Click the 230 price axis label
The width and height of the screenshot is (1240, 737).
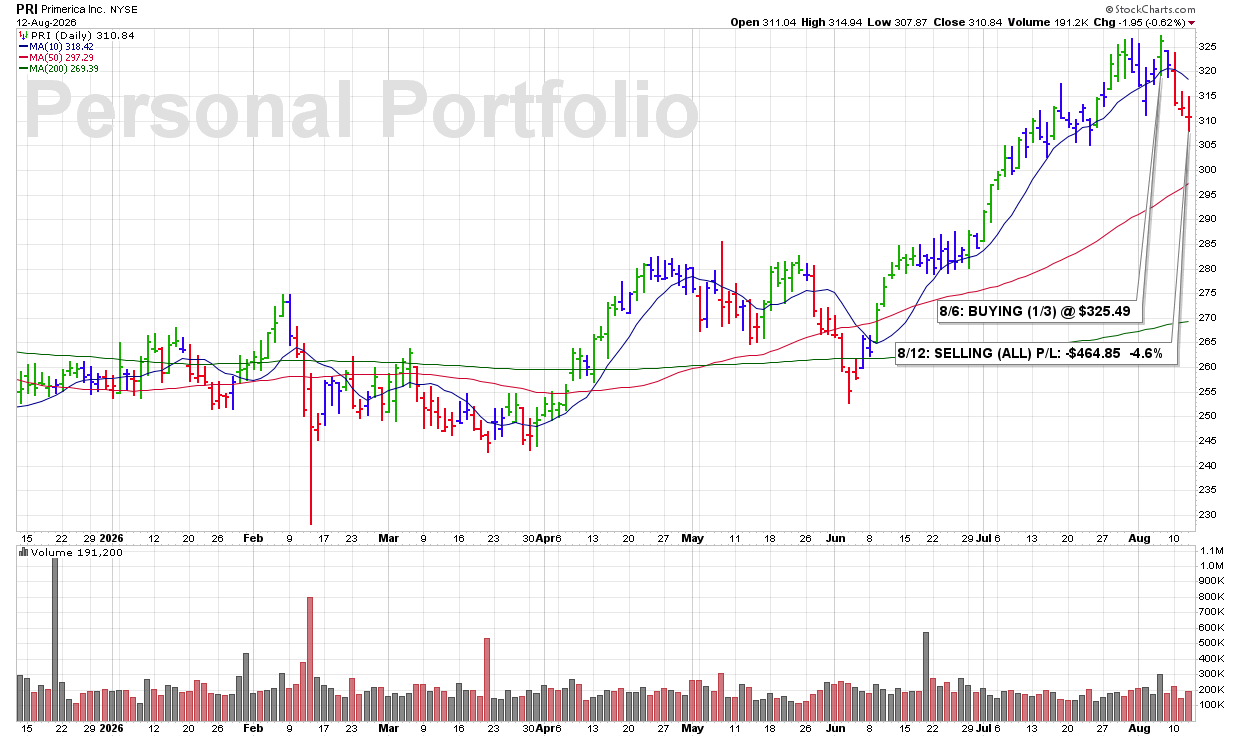click(1207, 515)
